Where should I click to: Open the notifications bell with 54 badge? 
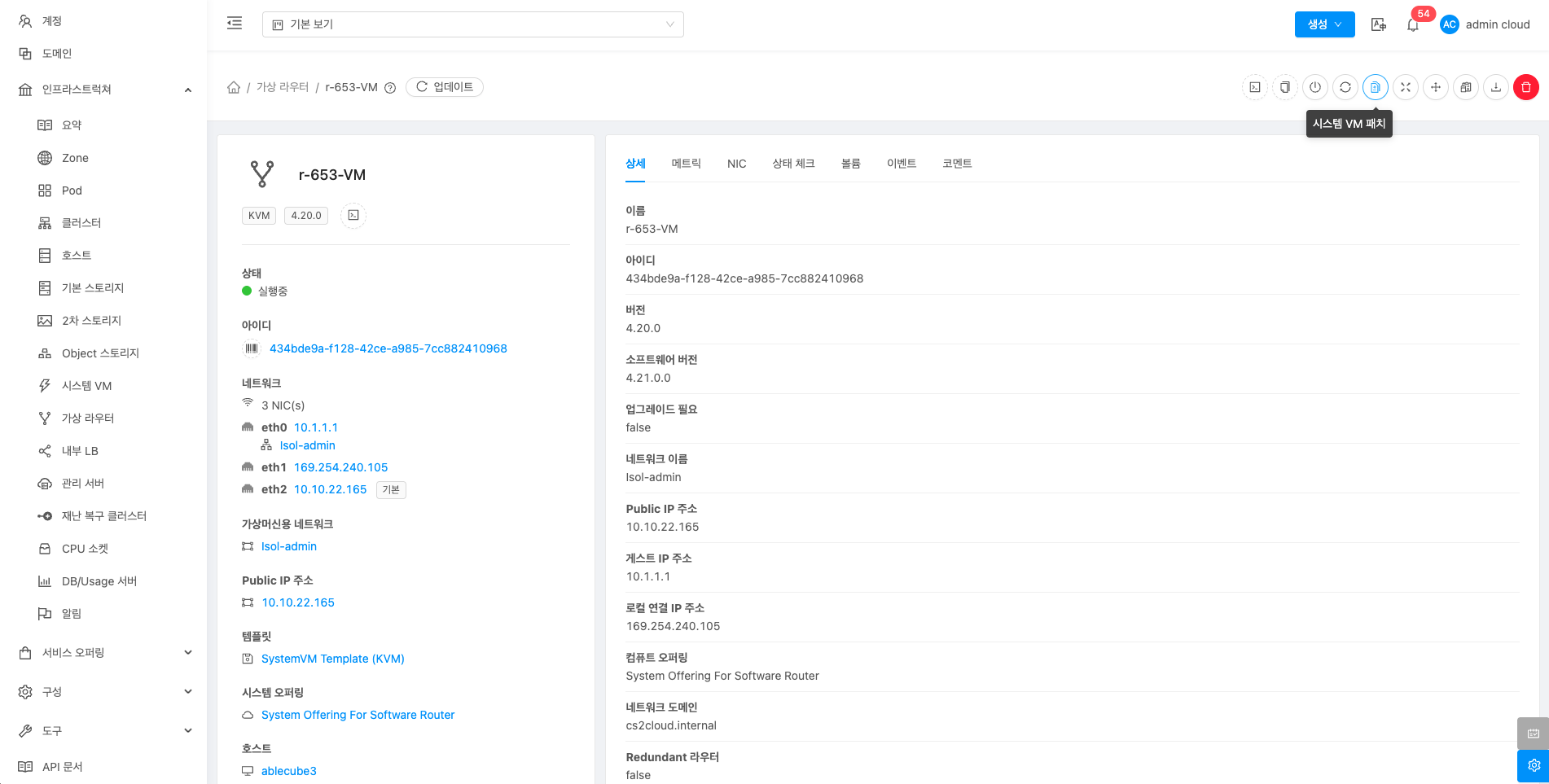(1413, 24)
